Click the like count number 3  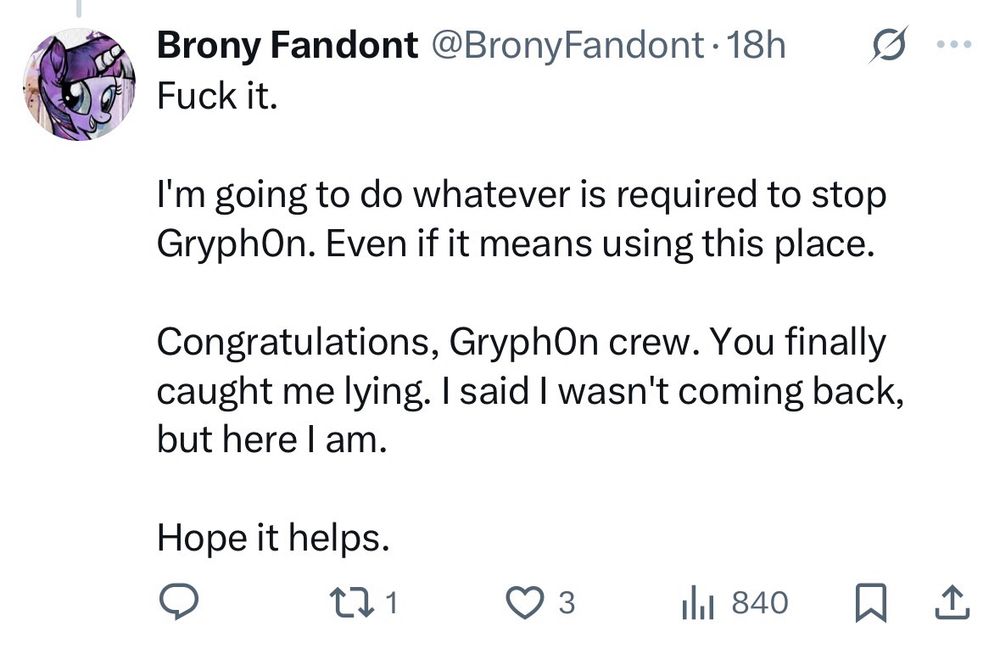566,603
